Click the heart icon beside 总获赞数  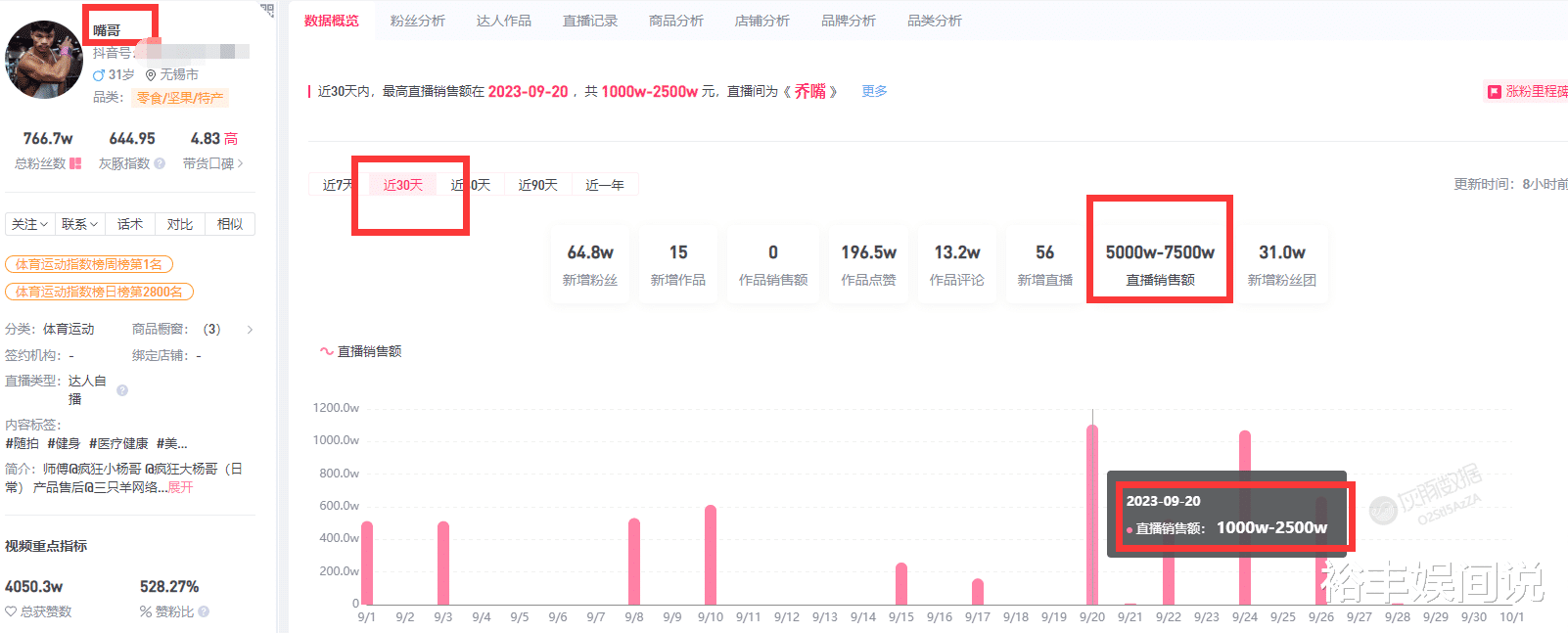point(11,611)
